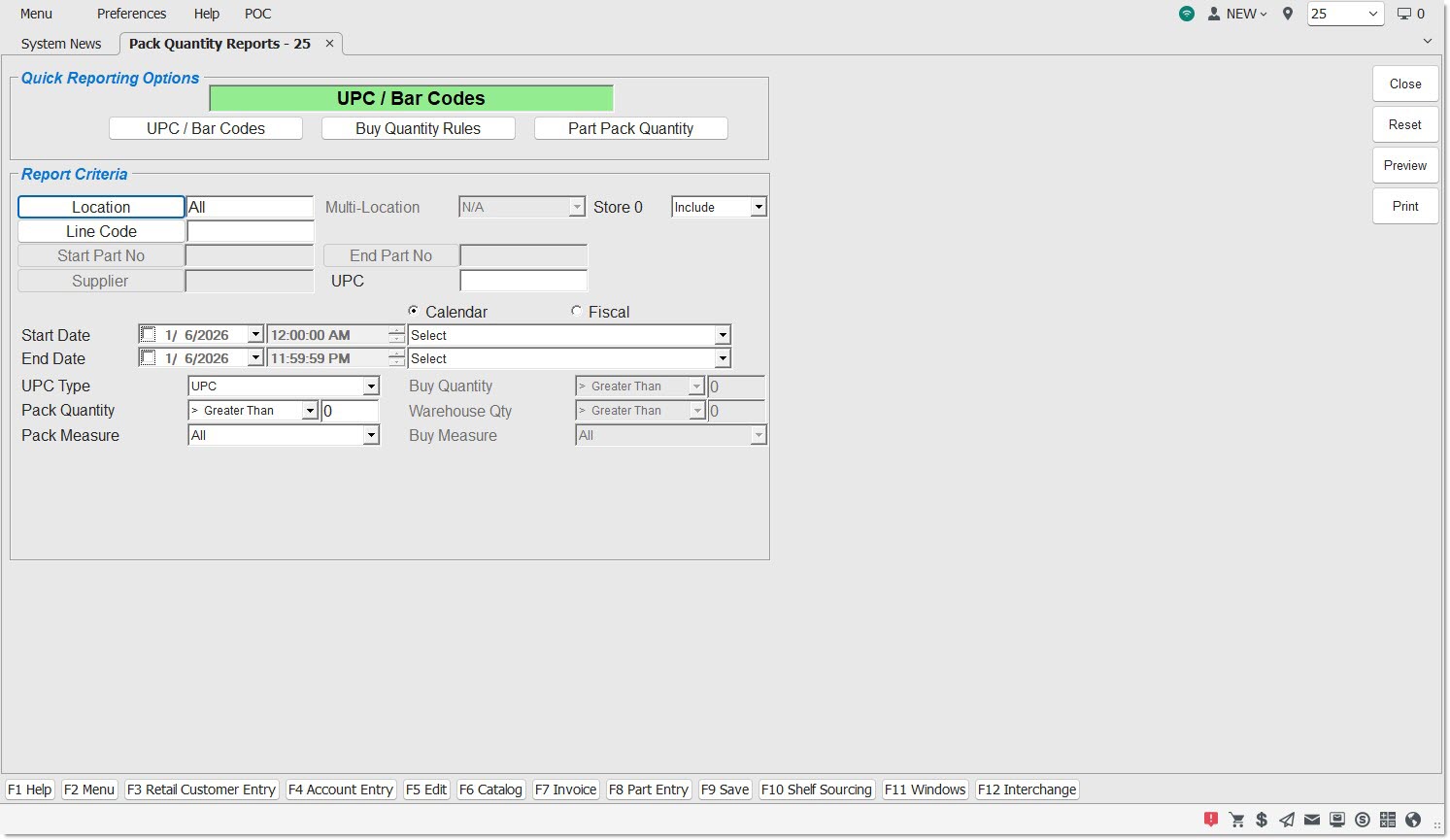Click the calculator icon in status bar
The image size is (1450, 840).
1387,820
